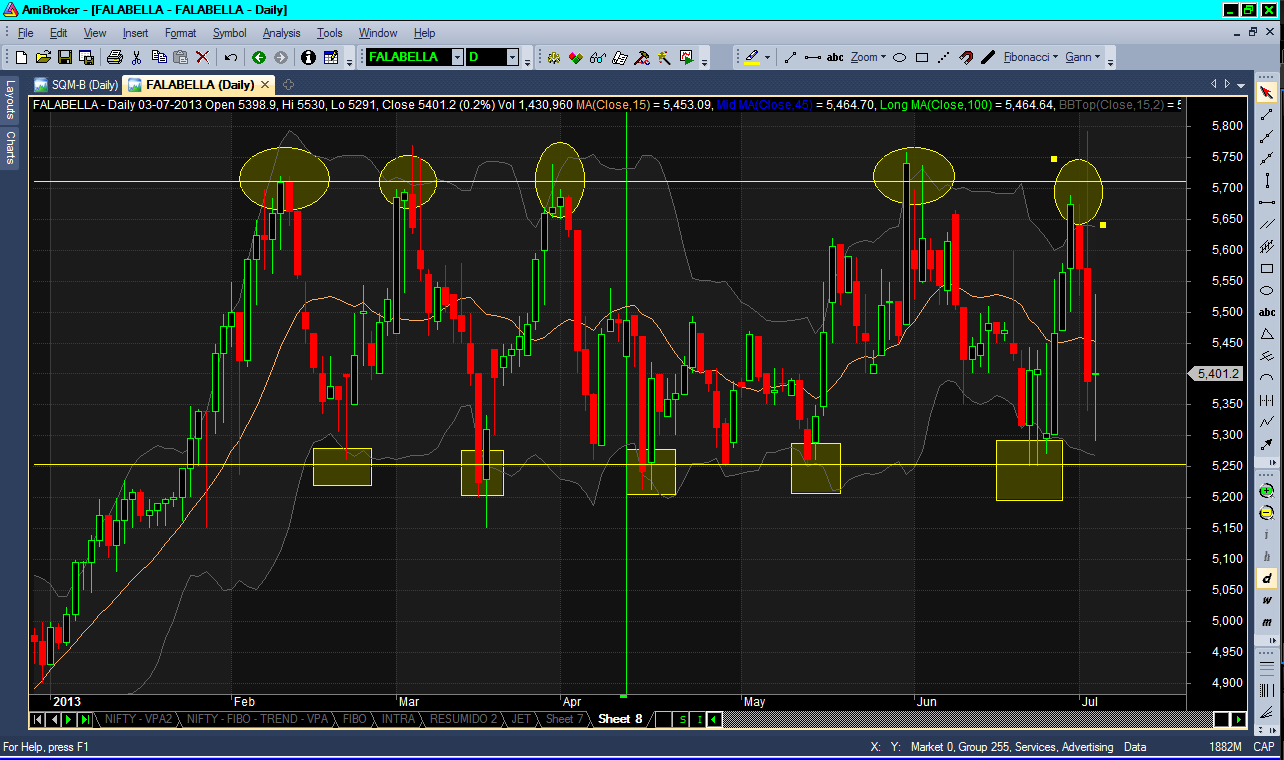
Task: Switch to the FIBO sheet tab
Action: [x=355, y=719]
